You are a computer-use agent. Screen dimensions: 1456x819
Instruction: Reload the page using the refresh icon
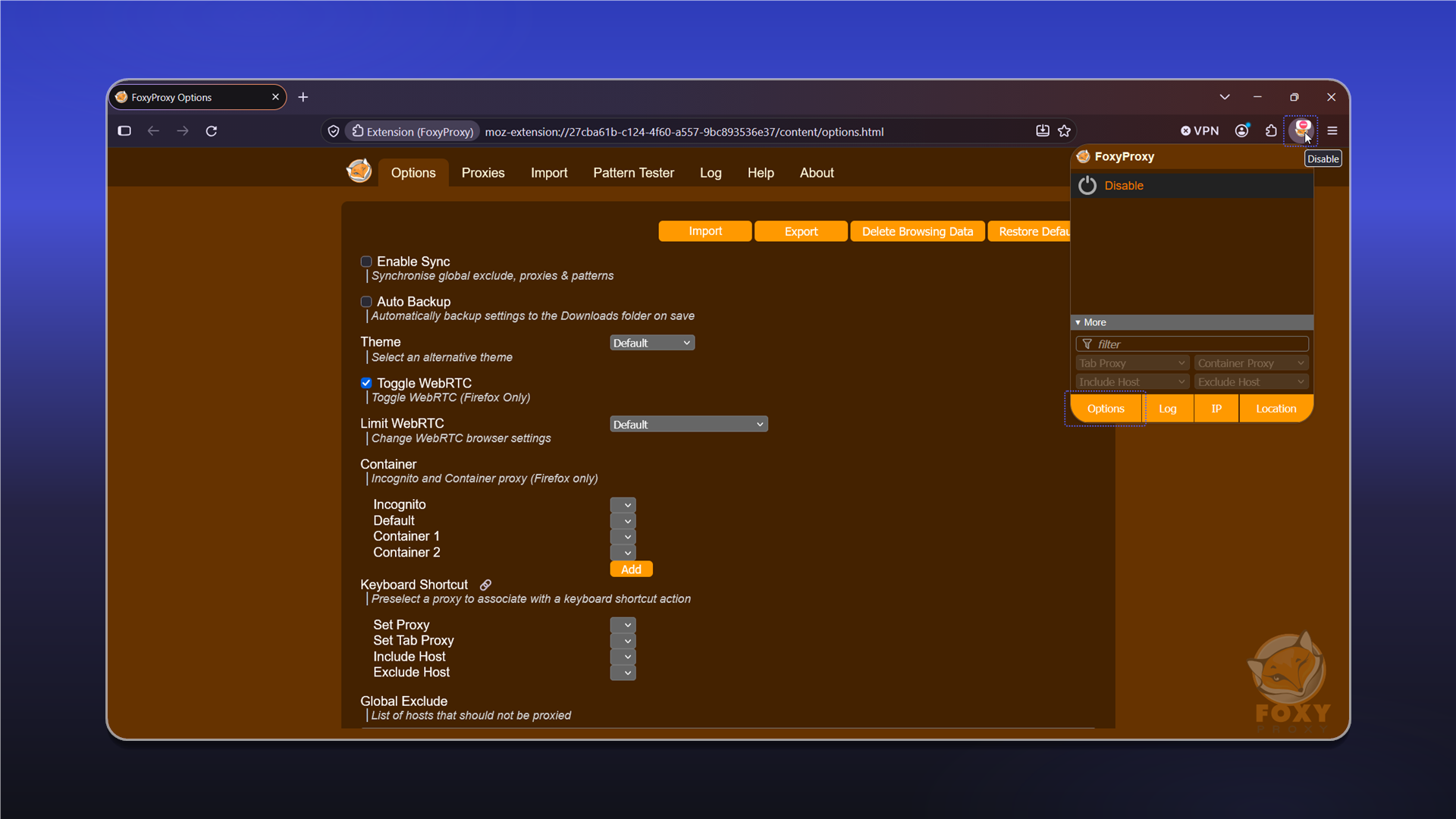click(x=212, y=131)
